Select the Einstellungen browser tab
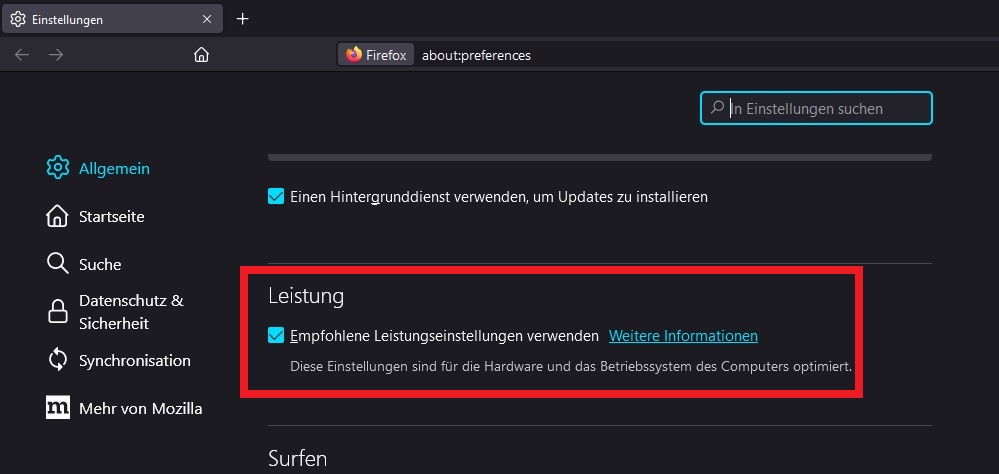 coord(100,19)
